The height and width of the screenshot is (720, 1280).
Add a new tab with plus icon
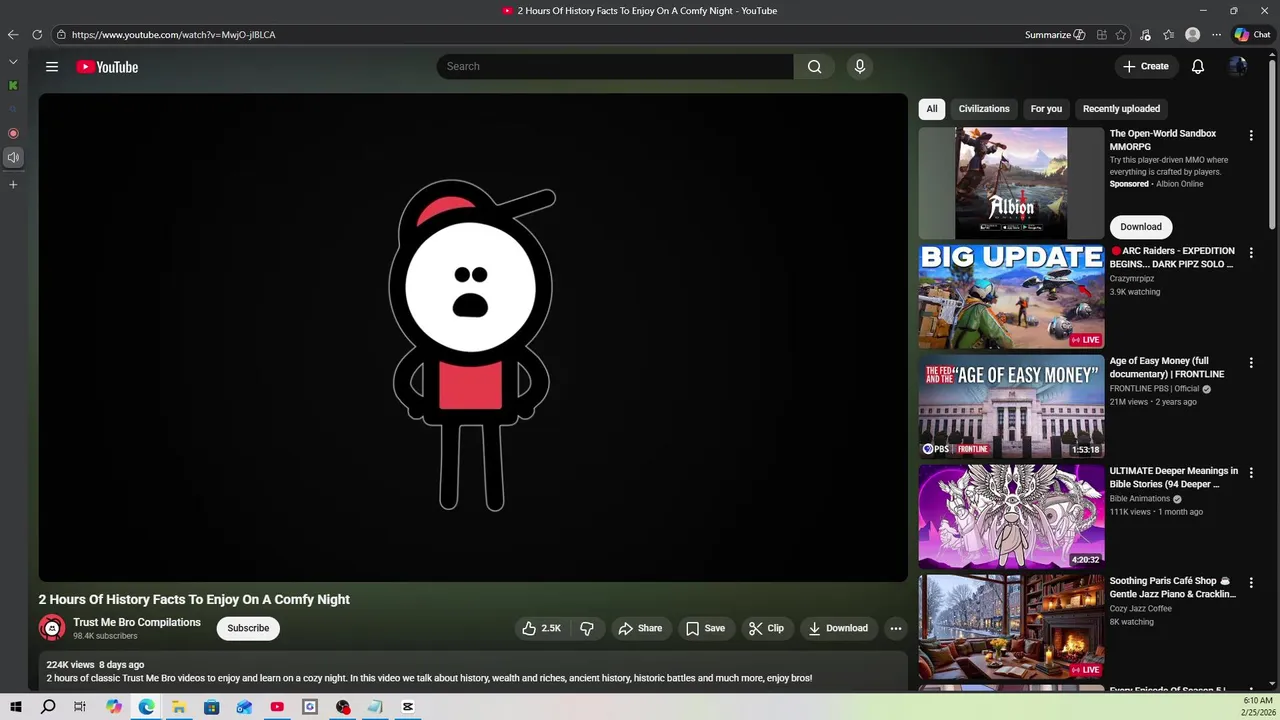click(13, 185)
